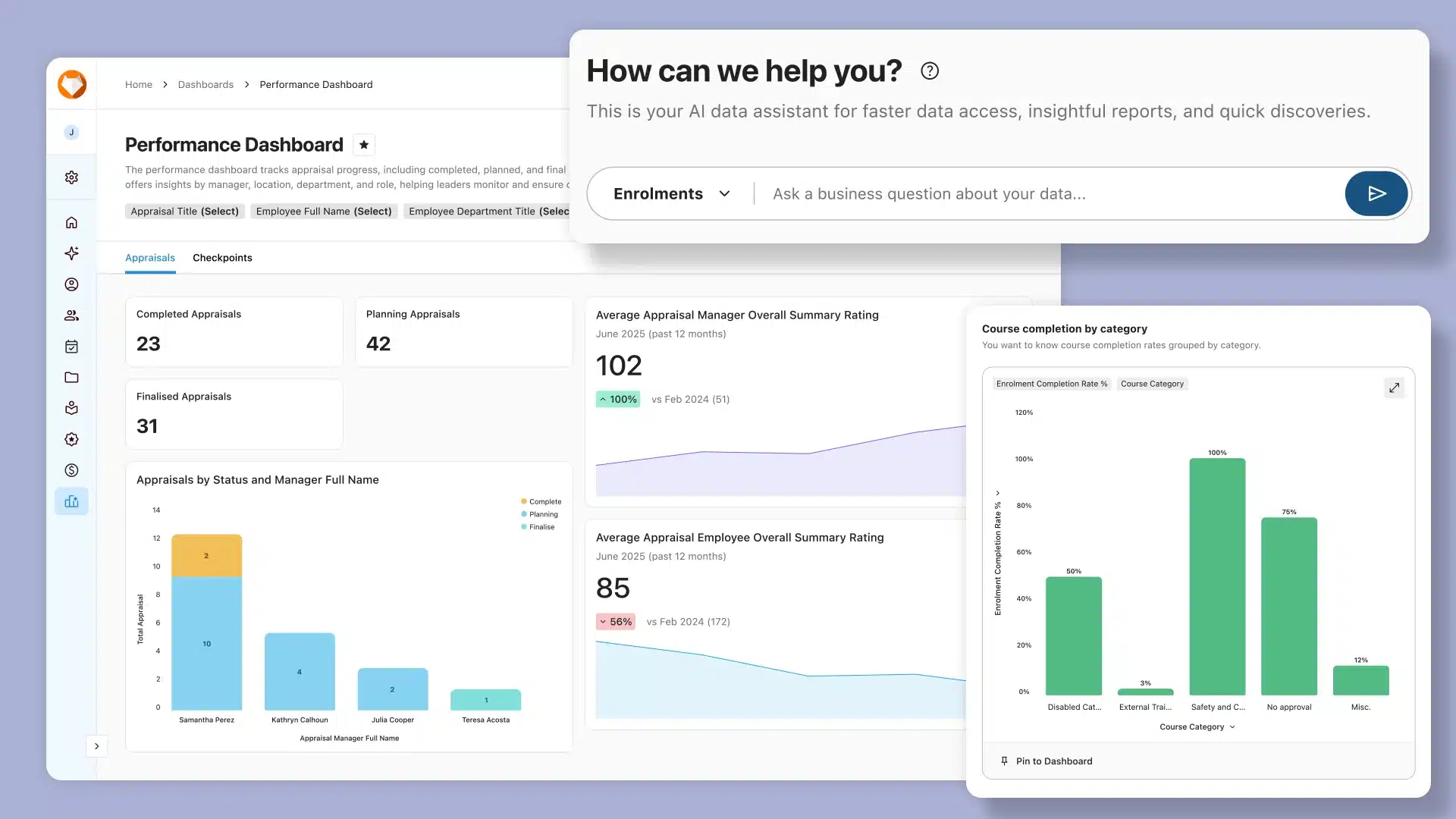Switch to the Checkpoints tab
This screenshot has width=1456, height=819.
pos(222,258)
